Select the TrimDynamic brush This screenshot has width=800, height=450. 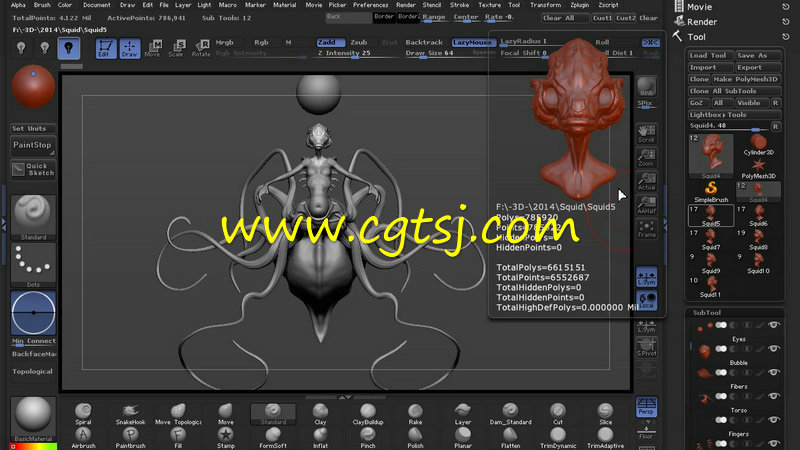point(558,438)
